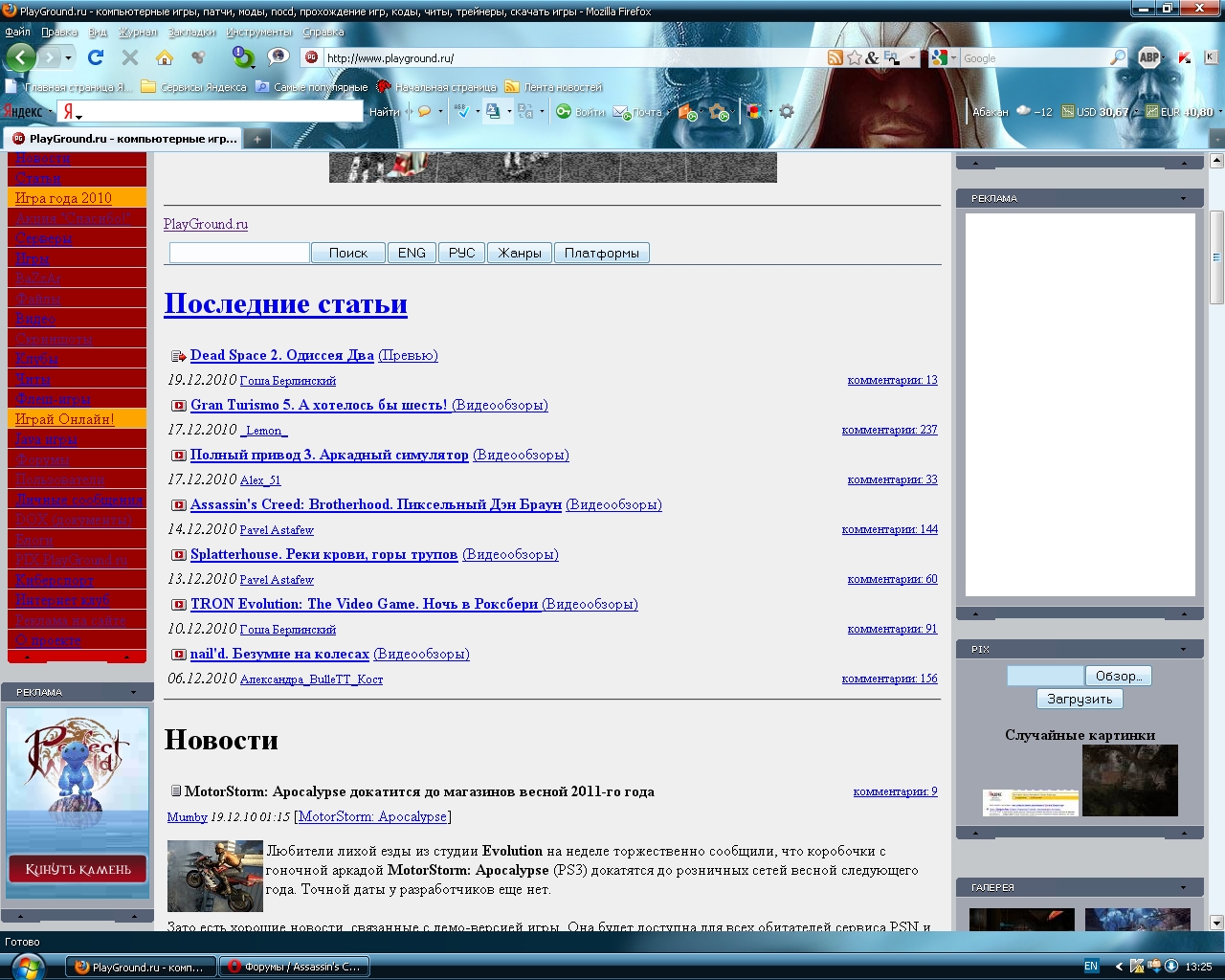Viewport: 1225px width, 980px height.
Task: Go to the browser home page icon
Action: coord(165,57)
